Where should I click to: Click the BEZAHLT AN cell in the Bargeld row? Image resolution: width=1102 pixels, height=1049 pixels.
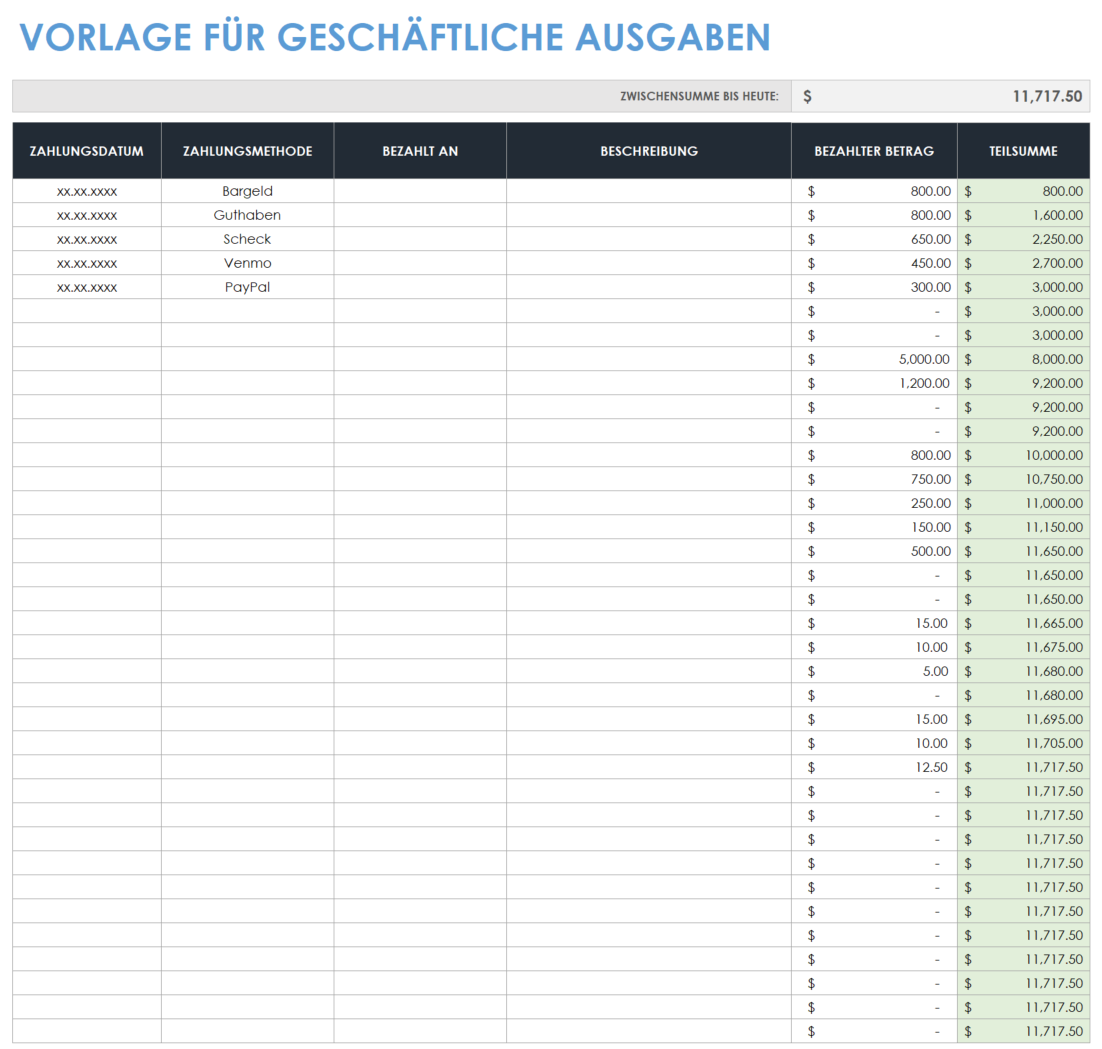[420, 191]
